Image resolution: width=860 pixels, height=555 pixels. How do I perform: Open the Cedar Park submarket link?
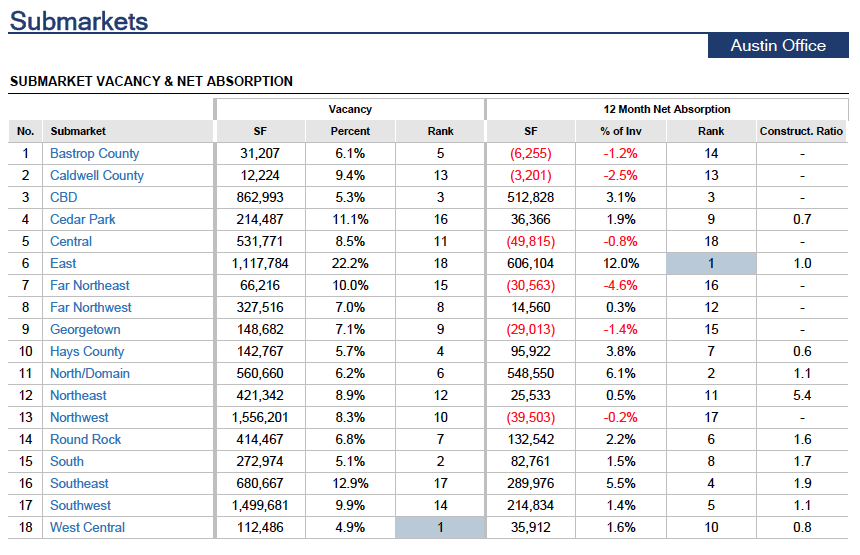point(82,219)
